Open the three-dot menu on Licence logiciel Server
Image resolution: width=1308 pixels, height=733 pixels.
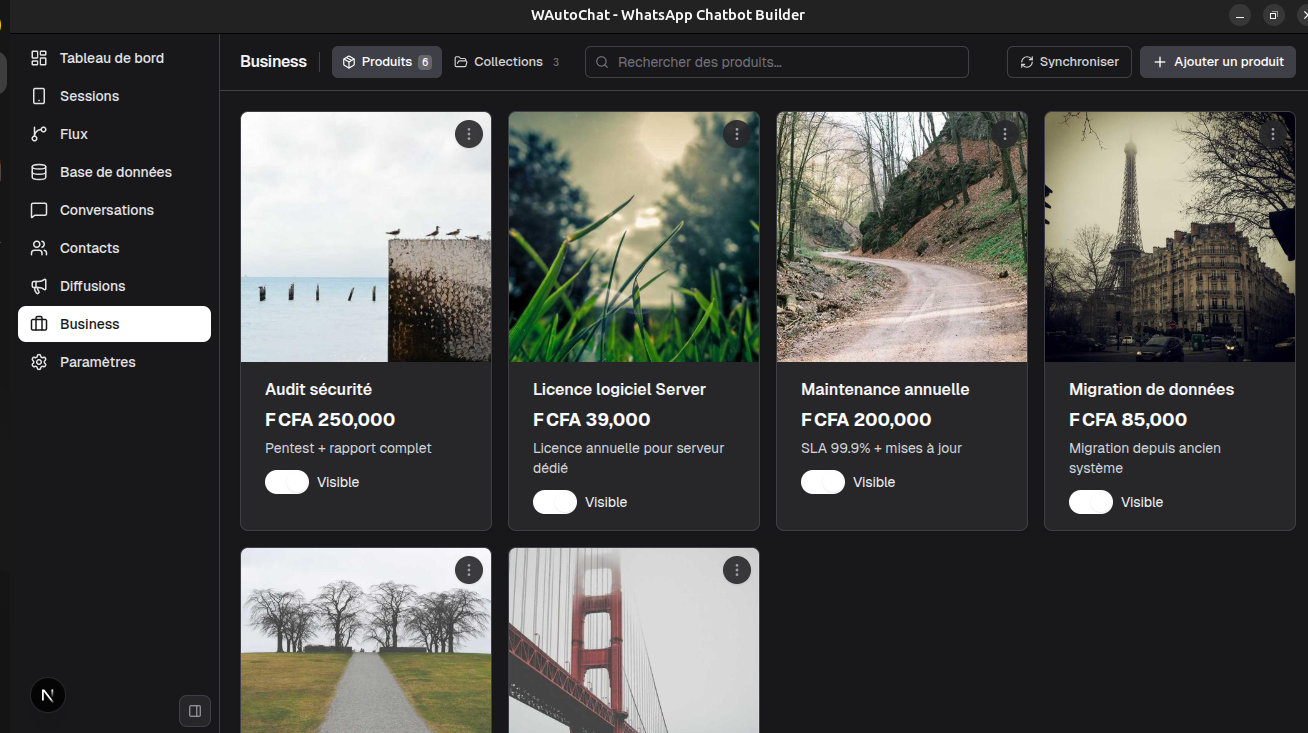coord(737,134)
